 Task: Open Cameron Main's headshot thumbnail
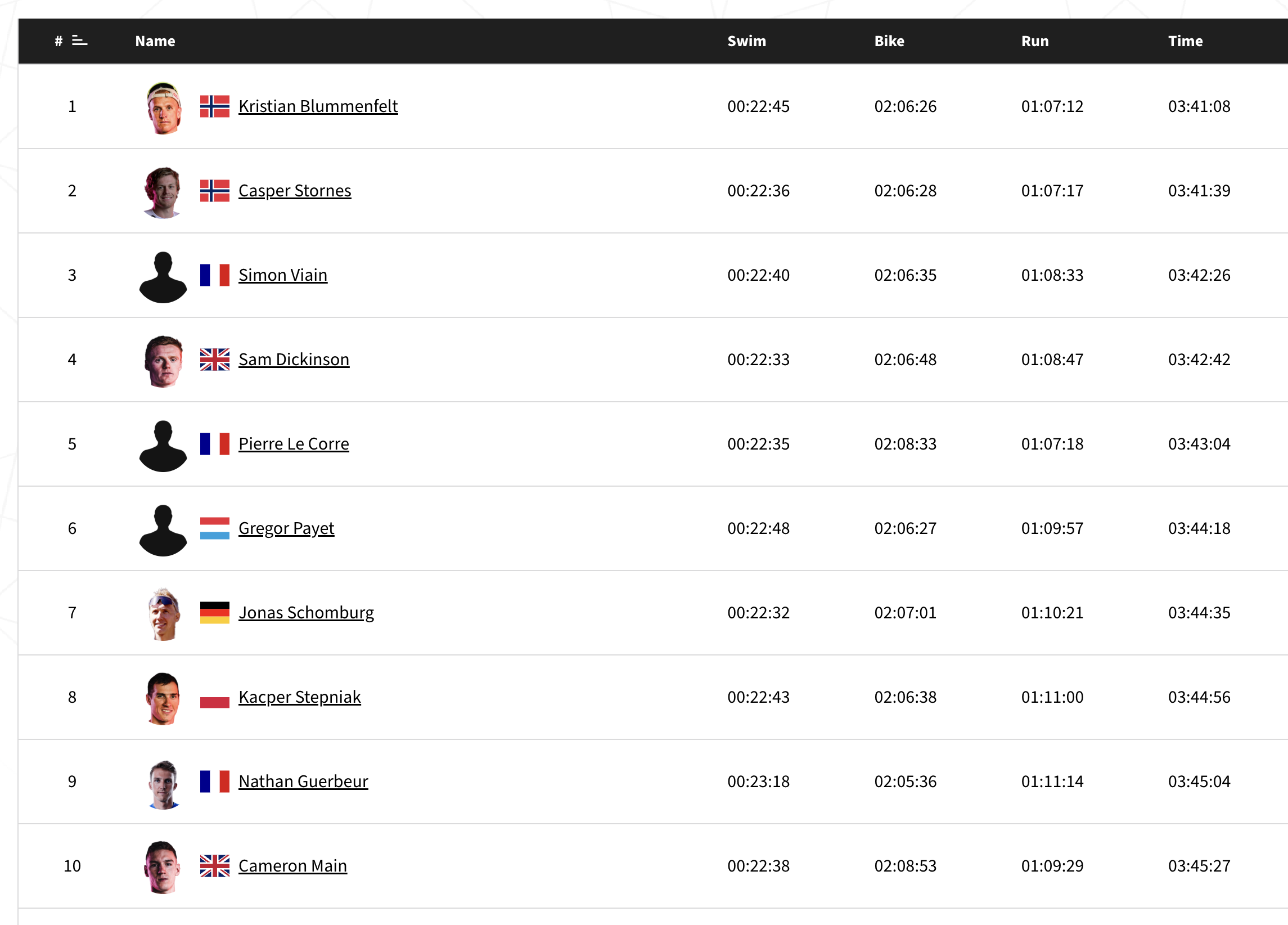coord(163,867)
